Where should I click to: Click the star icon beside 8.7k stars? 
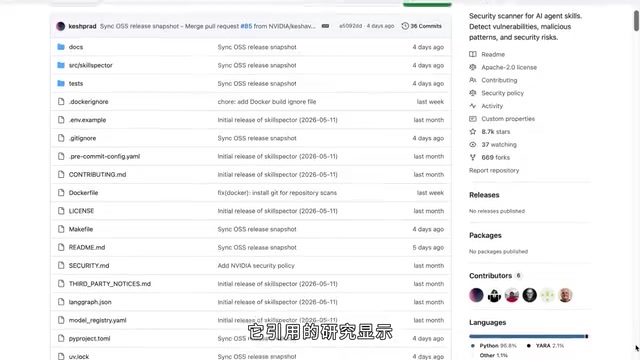(473, 131)
